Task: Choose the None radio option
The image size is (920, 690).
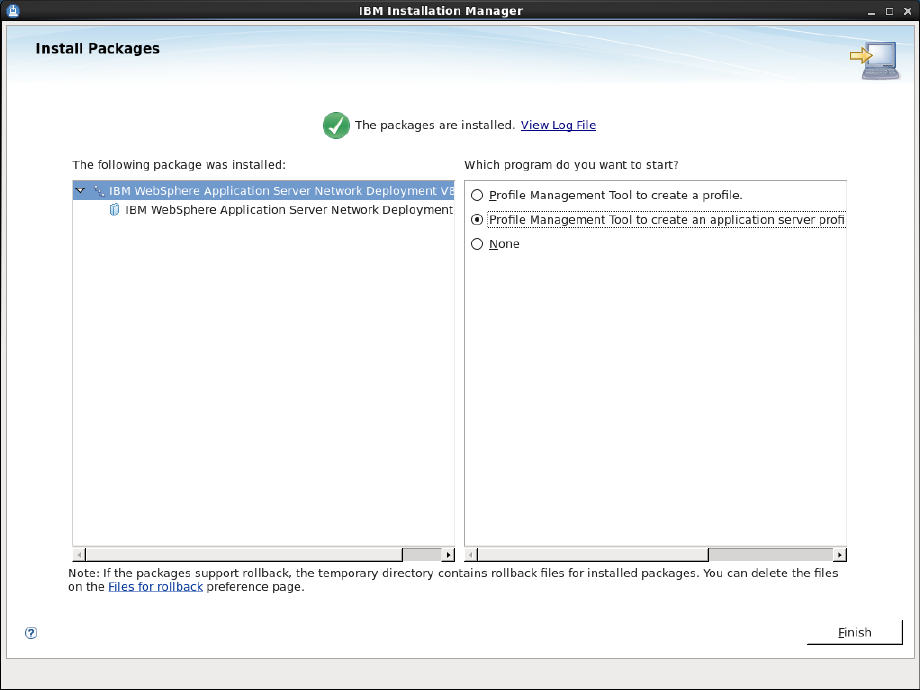Action: pyautogui.click(x=477, y=244)
